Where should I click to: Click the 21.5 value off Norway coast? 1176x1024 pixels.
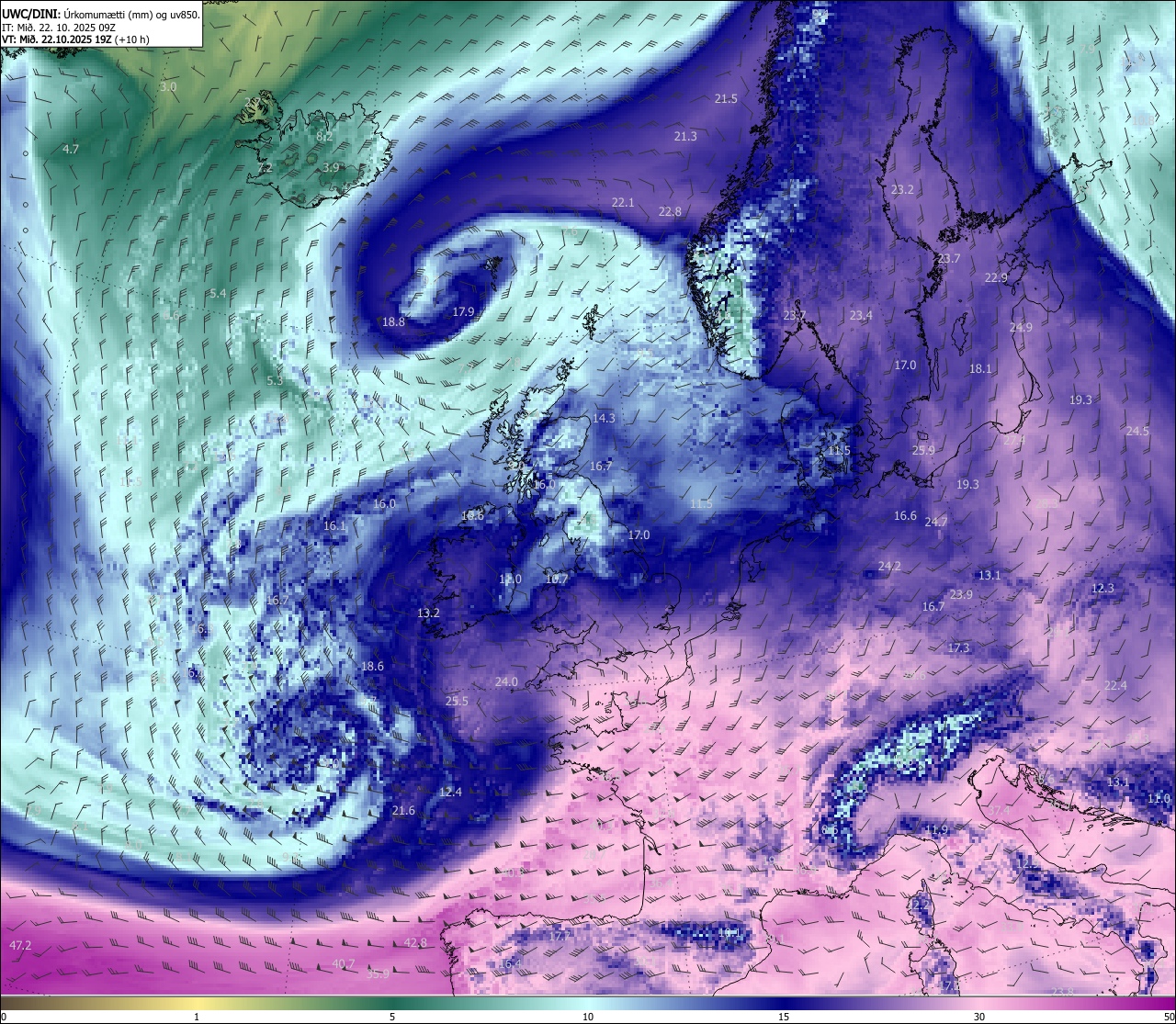point(726,98)
